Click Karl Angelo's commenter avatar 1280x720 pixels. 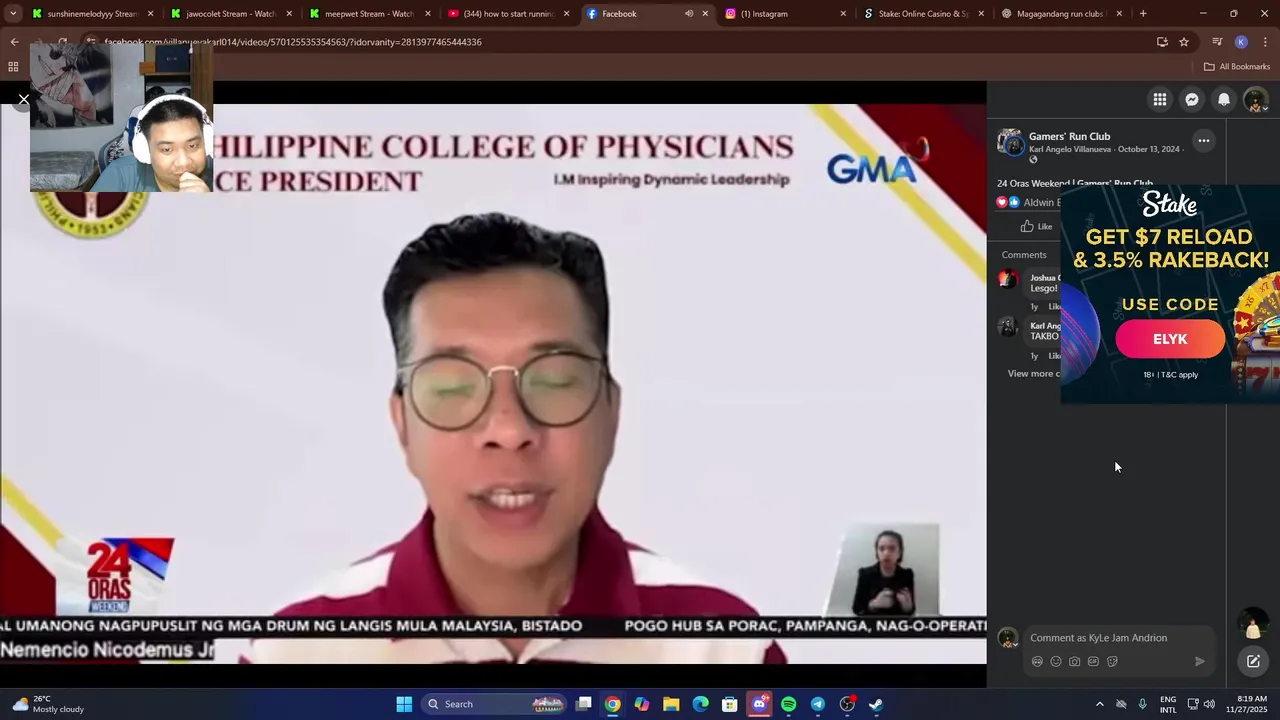click(x=1008, y=327)
